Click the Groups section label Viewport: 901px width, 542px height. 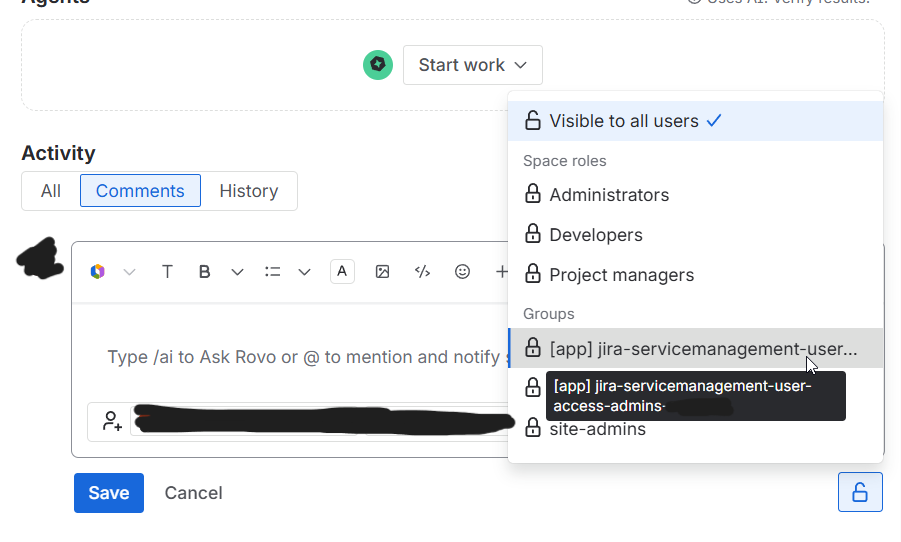(x=549, y=314)
